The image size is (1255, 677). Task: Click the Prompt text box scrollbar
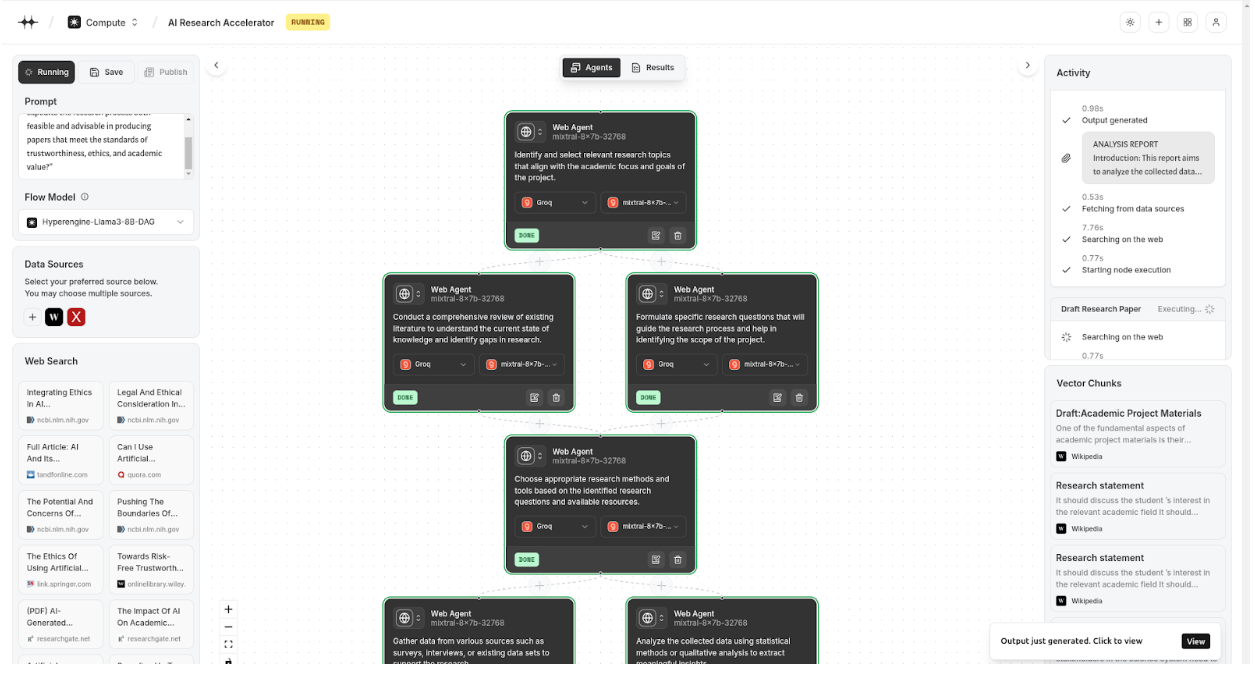188,153
